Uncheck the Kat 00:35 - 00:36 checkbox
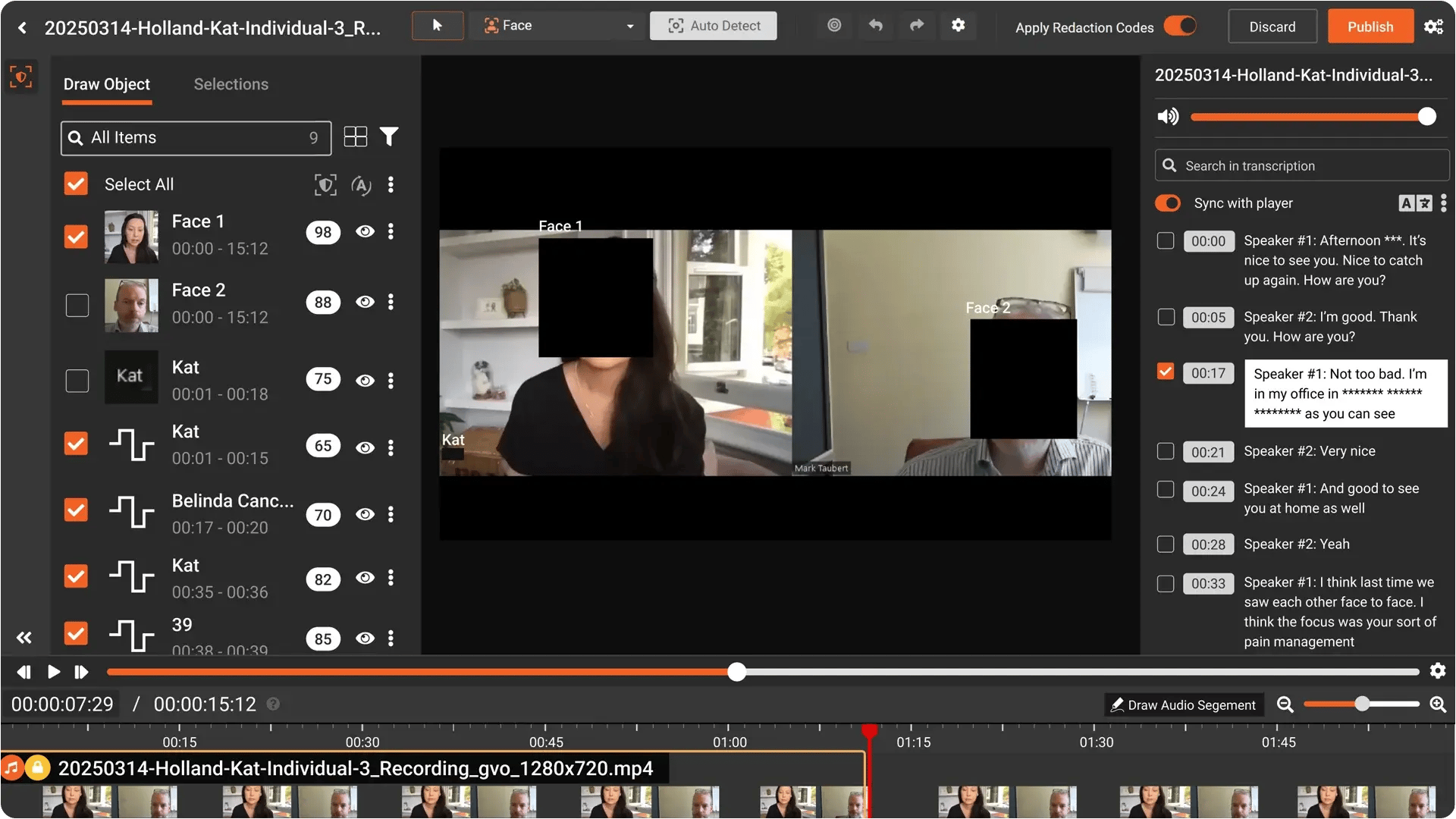Image resolution: width=1456 pixels, height=819 pixels. [76, 576]
